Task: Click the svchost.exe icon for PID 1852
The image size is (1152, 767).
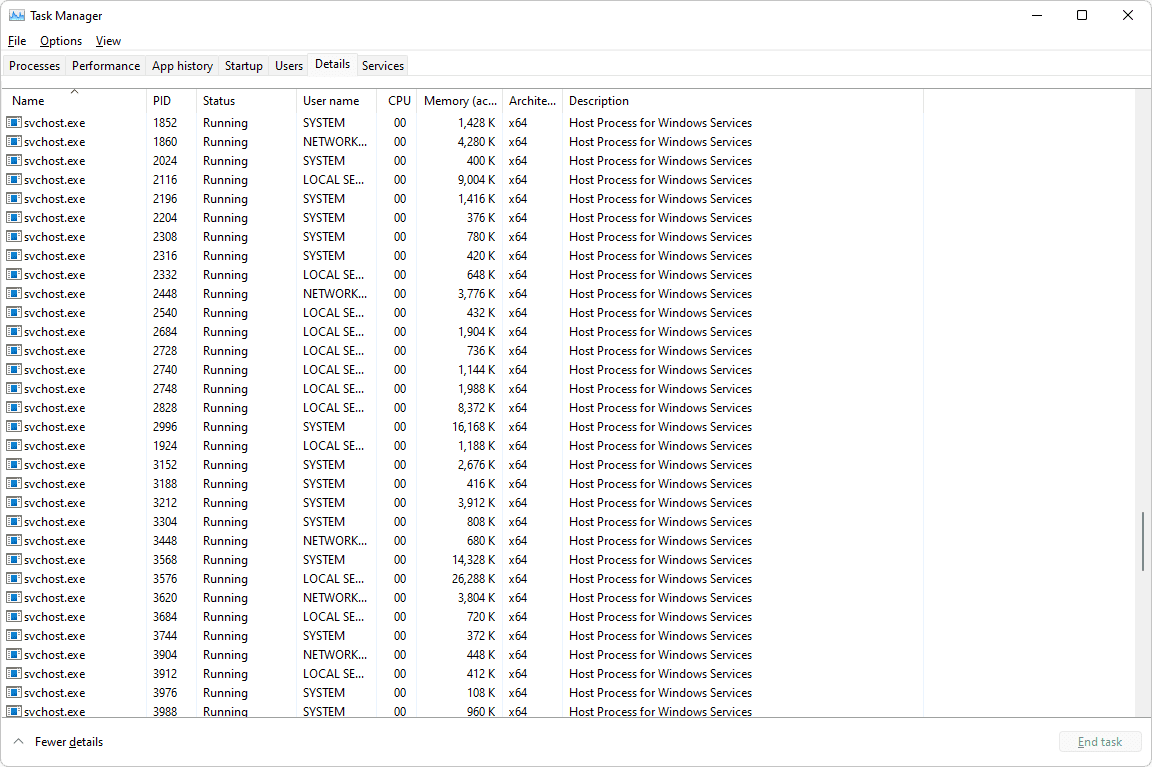Action: [13, 122]
